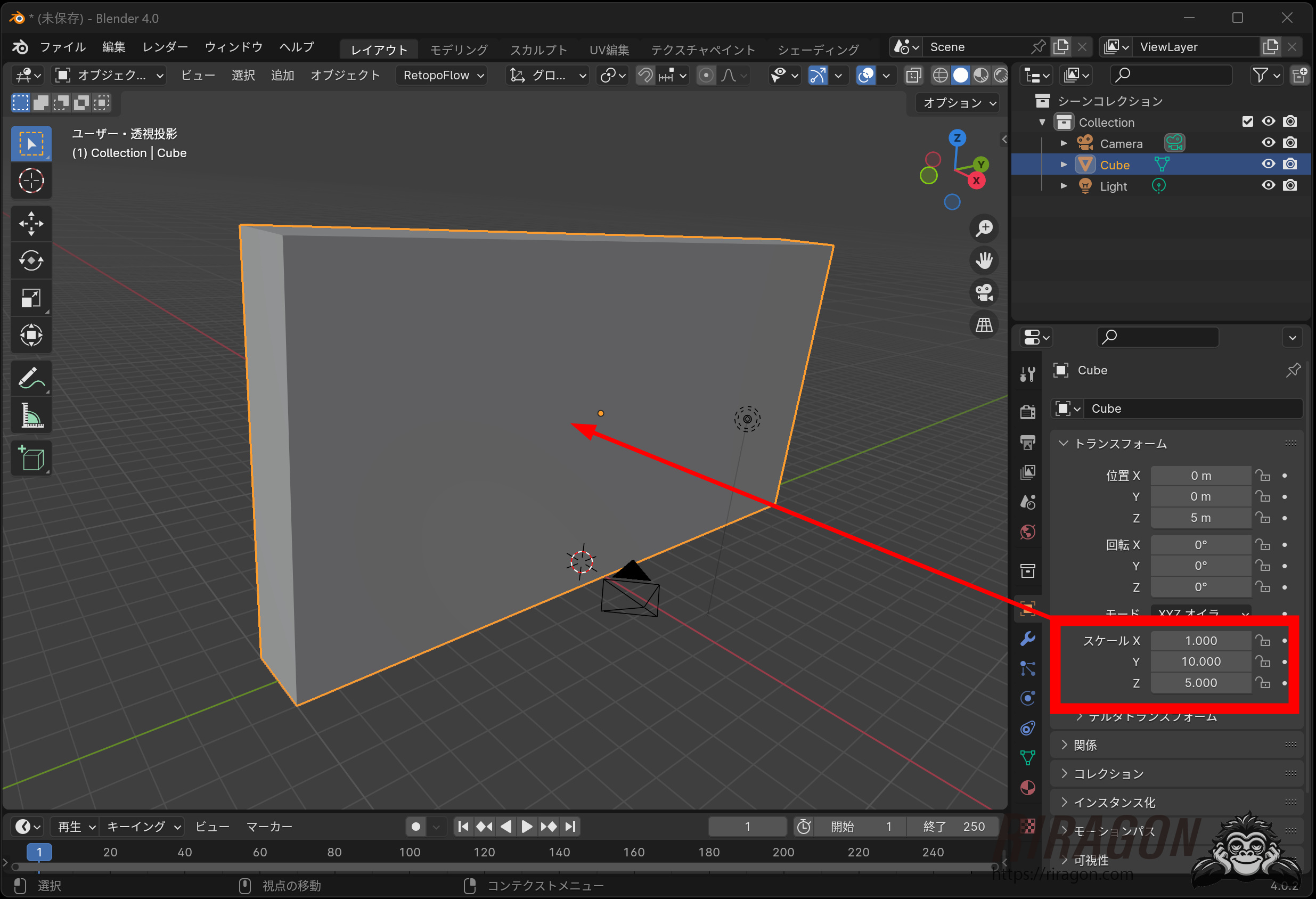Expand the Camera item in the outliner
The width and height of the screenshot is (1316, 899).
[x=1064, y=143]
